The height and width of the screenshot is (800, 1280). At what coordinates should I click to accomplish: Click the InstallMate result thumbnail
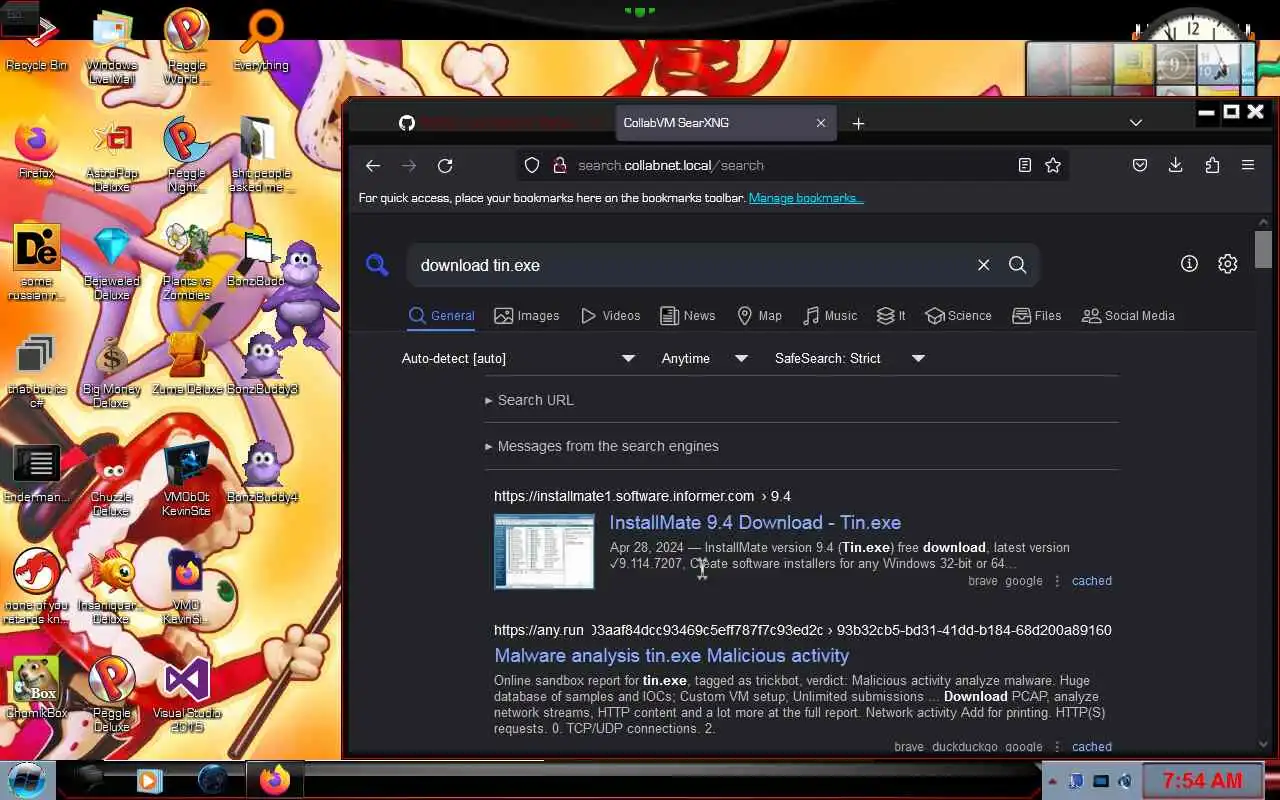544,552
